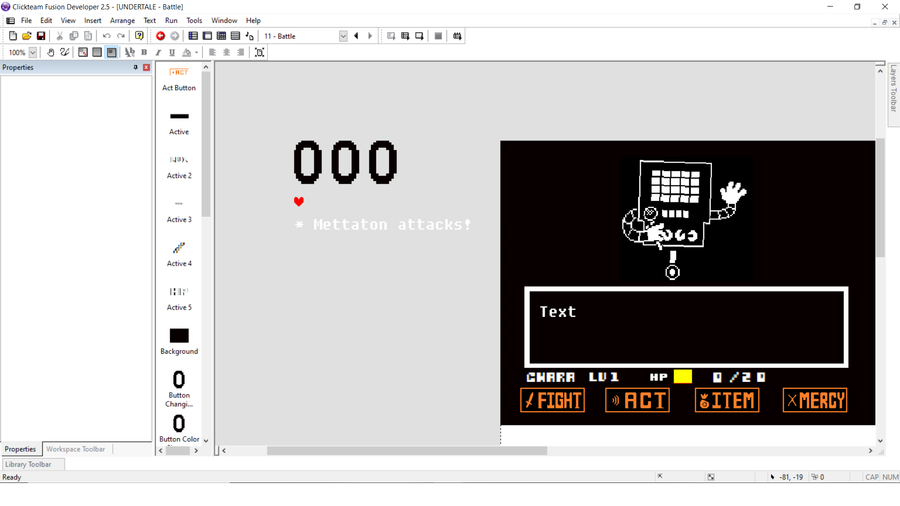Screen dimensions: 900x506
Task: Open the Data Elements icon
Action: [x=249, y=36]
